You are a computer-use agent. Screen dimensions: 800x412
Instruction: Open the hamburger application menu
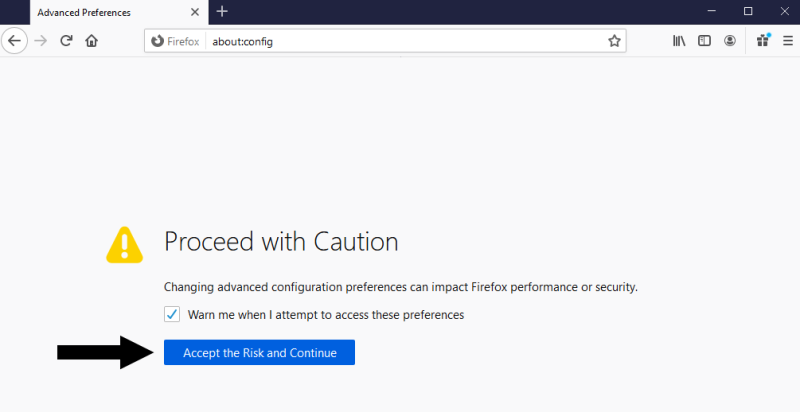[788, 41]
